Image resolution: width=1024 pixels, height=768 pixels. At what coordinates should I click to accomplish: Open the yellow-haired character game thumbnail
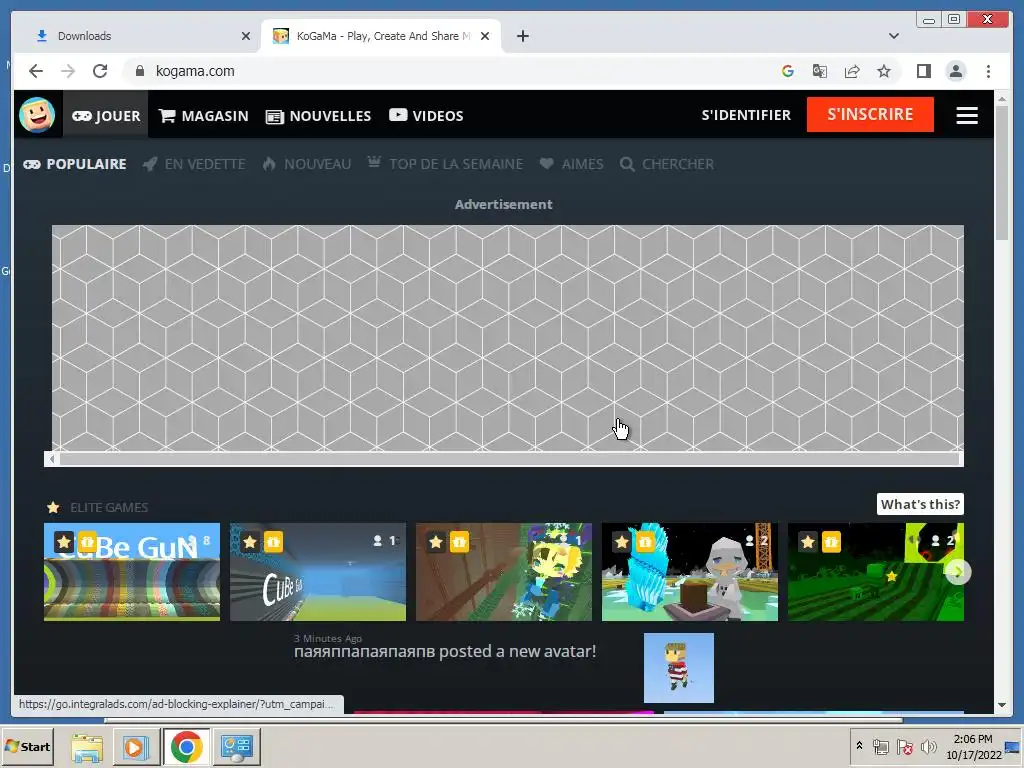tap(504, 571)
